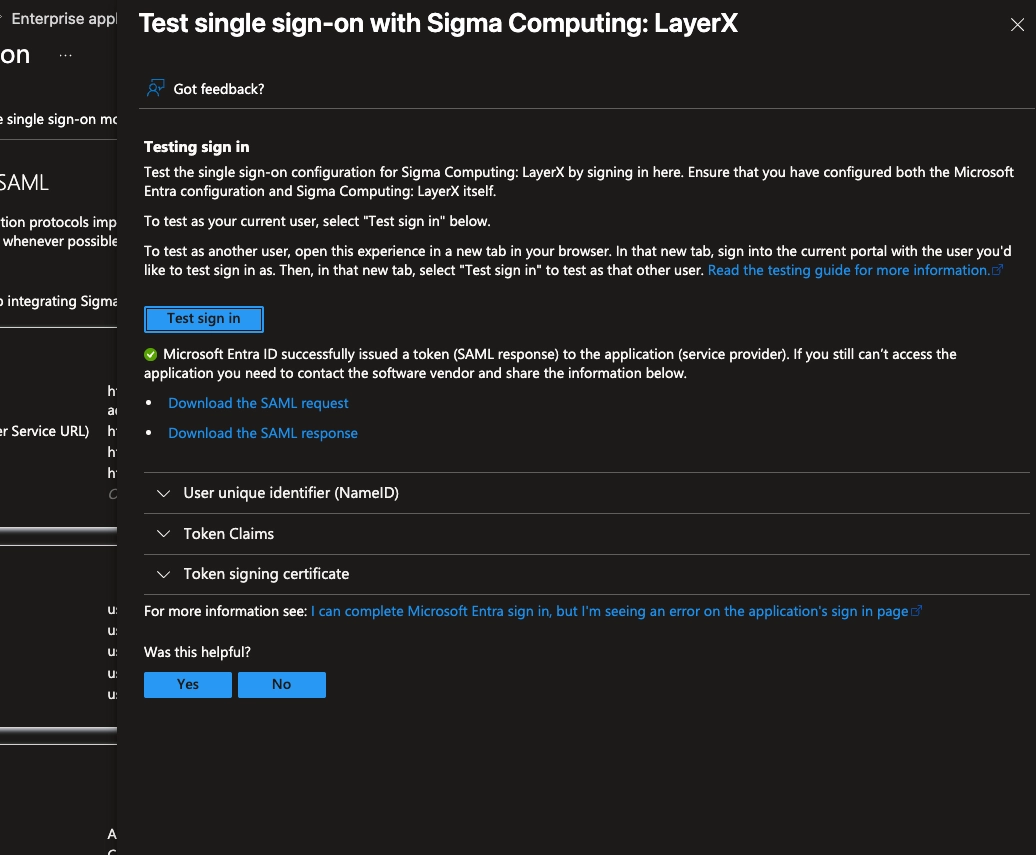
Task: Expand User unique identifier (NameID) section
Action: [x=587, y=493]
